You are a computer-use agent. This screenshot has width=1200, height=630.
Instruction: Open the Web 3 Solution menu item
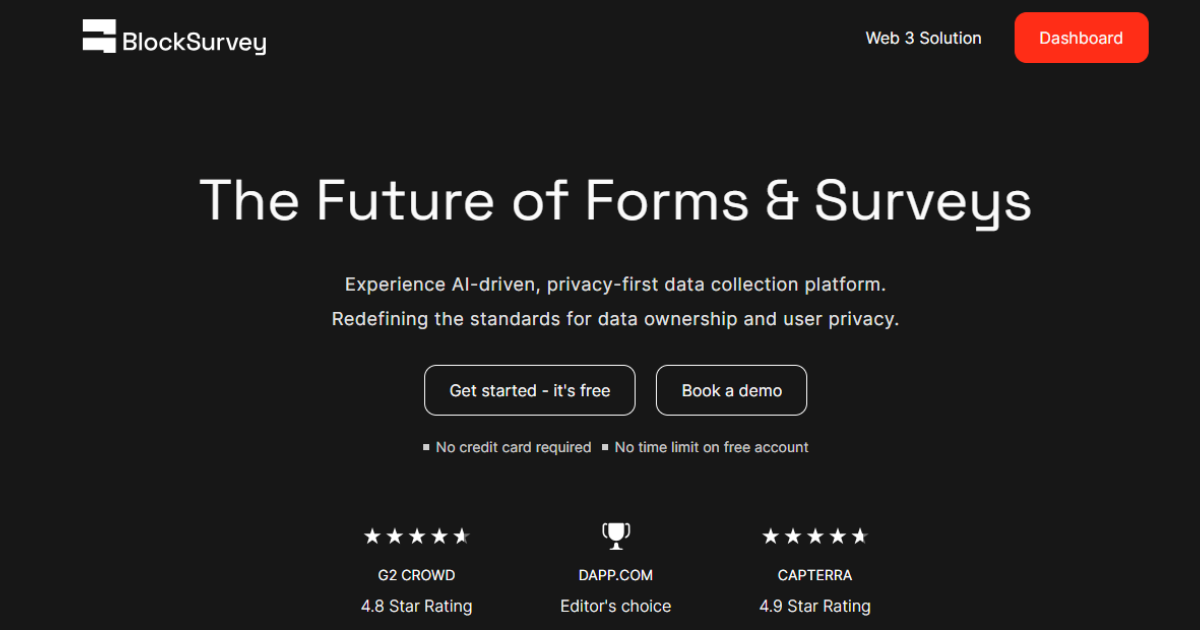tap(923, 38)
